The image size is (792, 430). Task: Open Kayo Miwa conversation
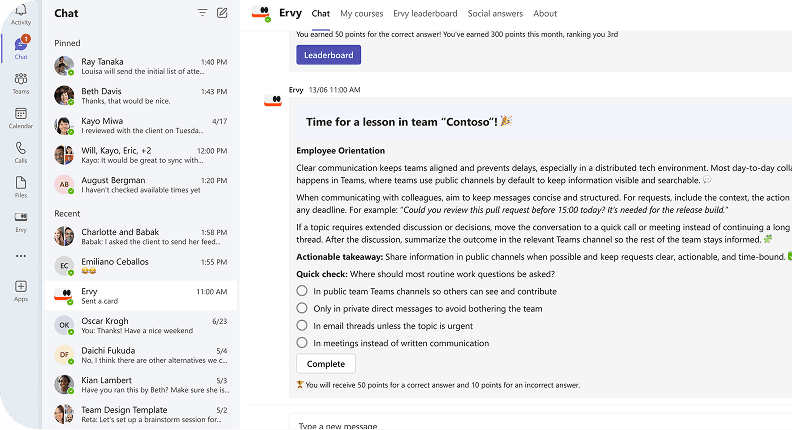(140, 125)
